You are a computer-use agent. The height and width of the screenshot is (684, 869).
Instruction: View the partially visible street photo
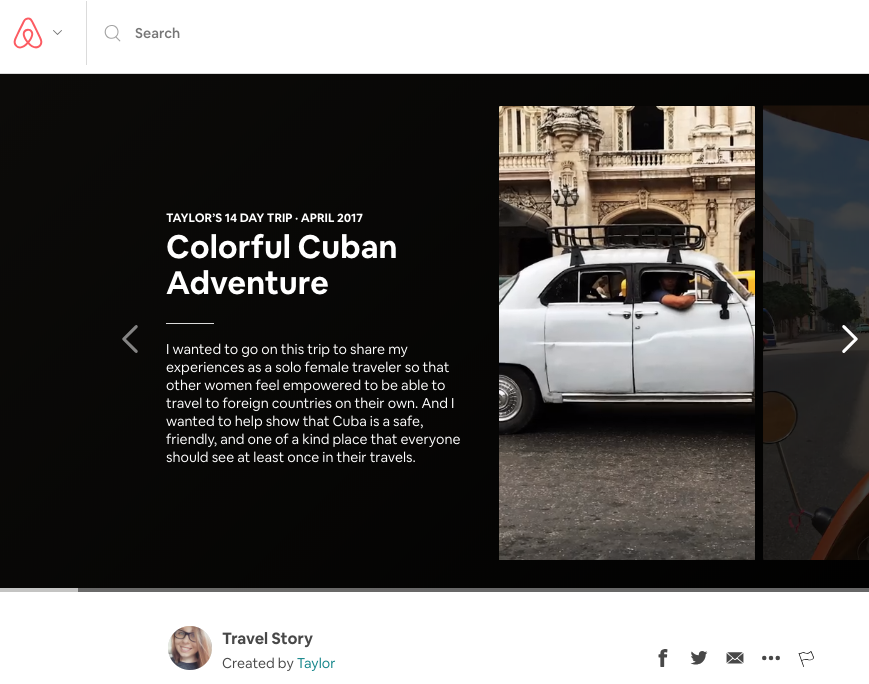815,332
